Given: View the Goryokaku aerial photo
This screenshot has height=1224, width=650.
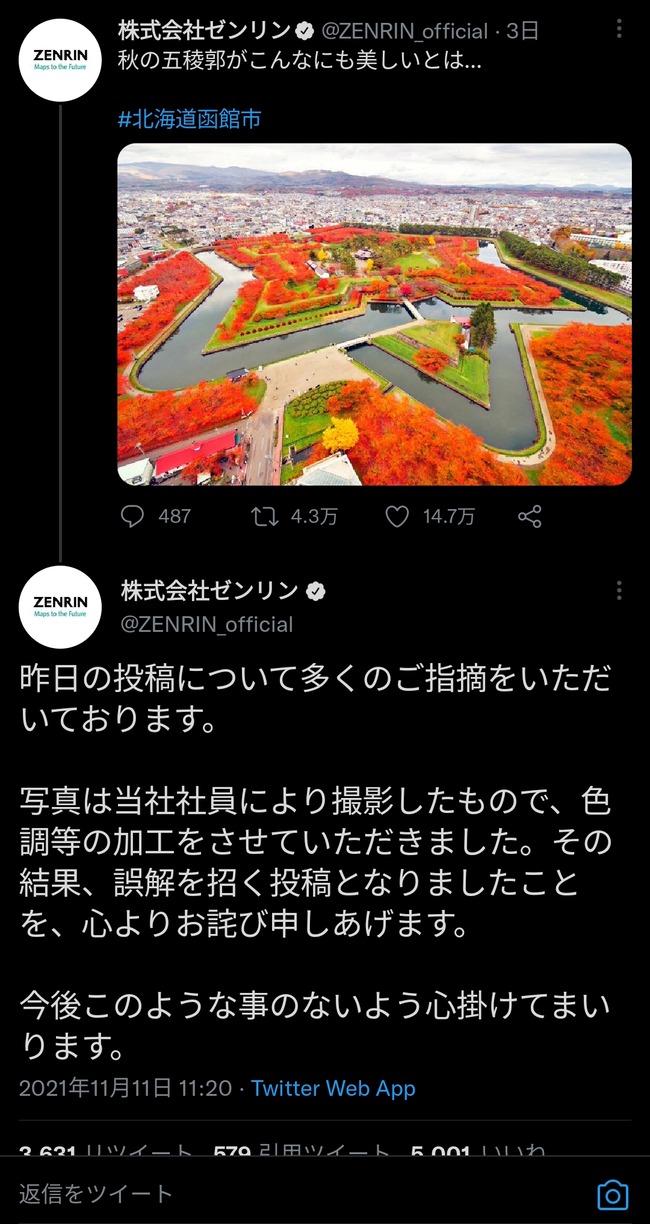Looking at the screenshot, I should [374, 315].
